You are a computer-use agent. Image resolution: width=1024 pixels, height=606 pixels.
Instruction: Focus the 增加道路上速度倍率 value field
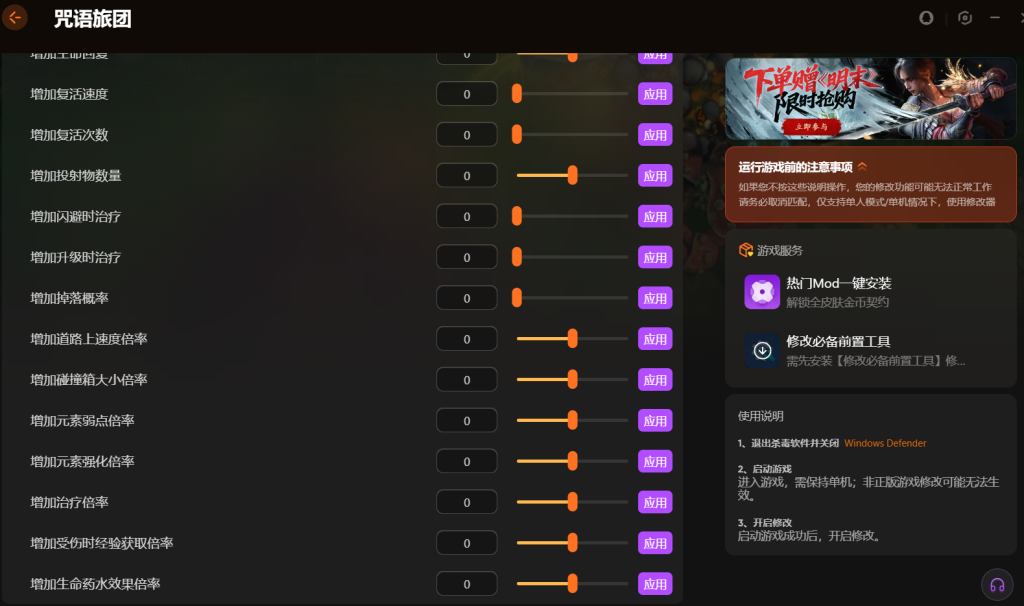click(x=466, y=339)
